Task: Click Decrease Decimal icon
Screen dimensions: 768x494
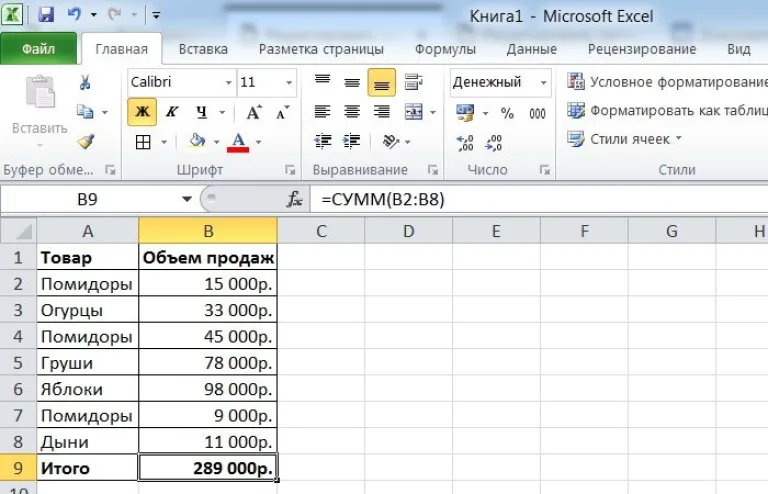Action: 494,142
